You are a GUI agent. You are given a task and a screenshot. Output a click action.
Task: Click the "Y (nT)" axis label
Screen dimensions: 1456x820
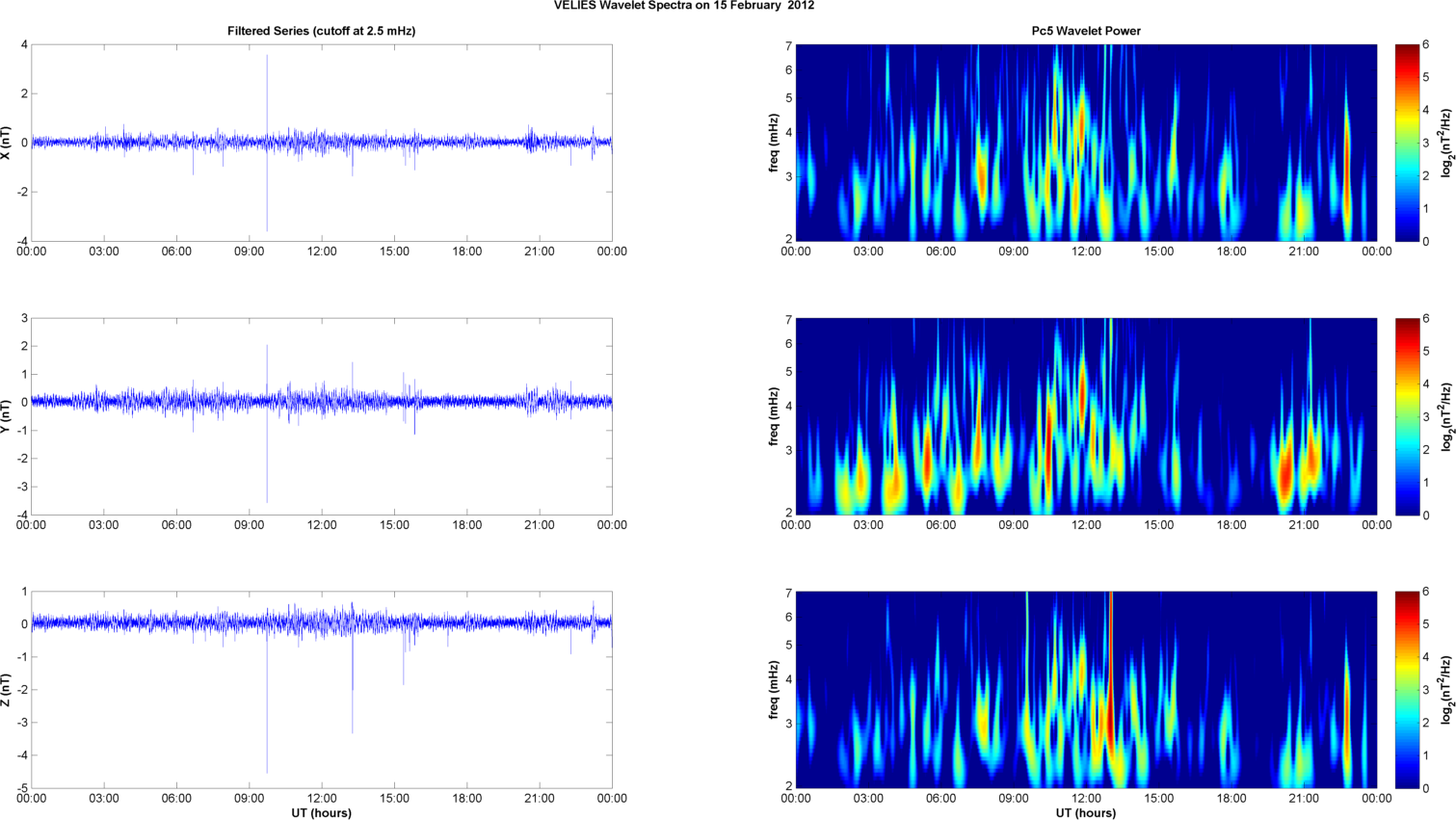click(8, 416)
